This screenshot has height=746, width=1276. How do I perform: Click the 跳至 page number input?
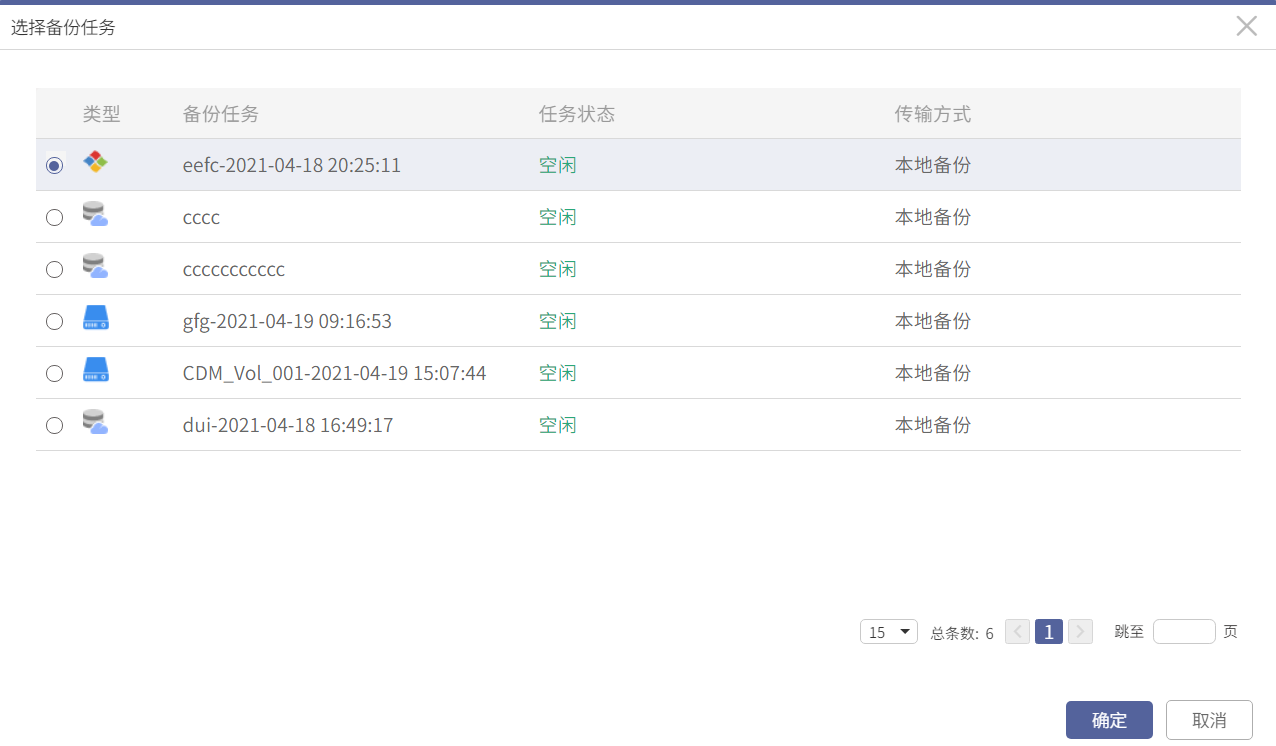point(1184,632)
